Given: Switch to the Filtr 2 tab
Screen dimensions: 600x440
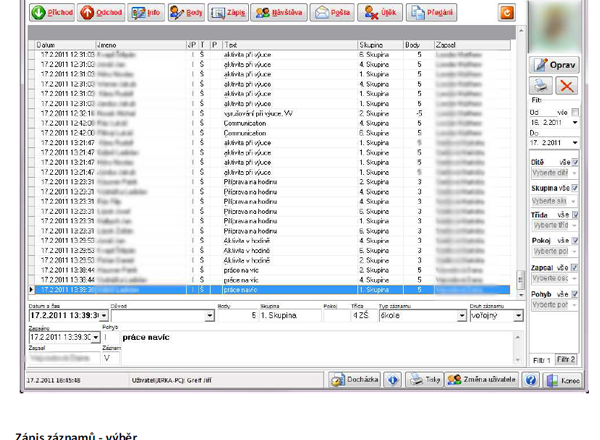Looking at the screenshot, I should pyautogui.click(x=566, y=360).
